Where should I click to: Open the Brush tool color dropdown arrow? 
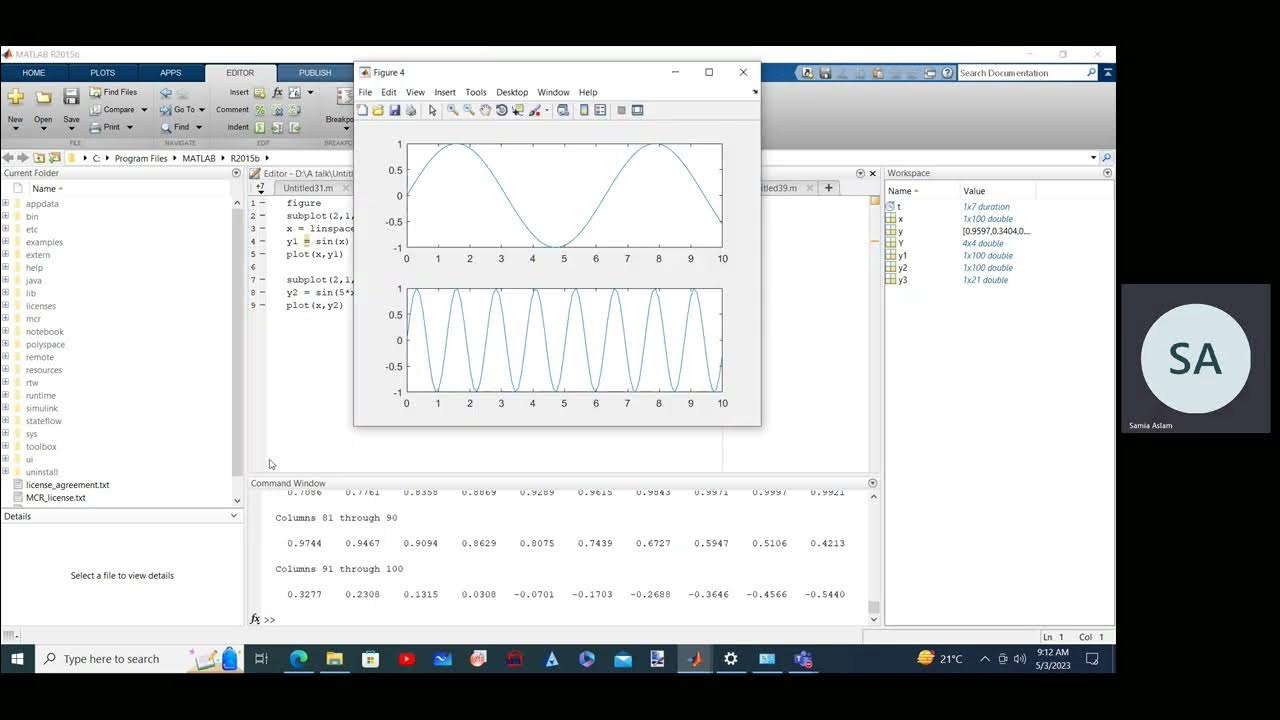click(546, 110)
